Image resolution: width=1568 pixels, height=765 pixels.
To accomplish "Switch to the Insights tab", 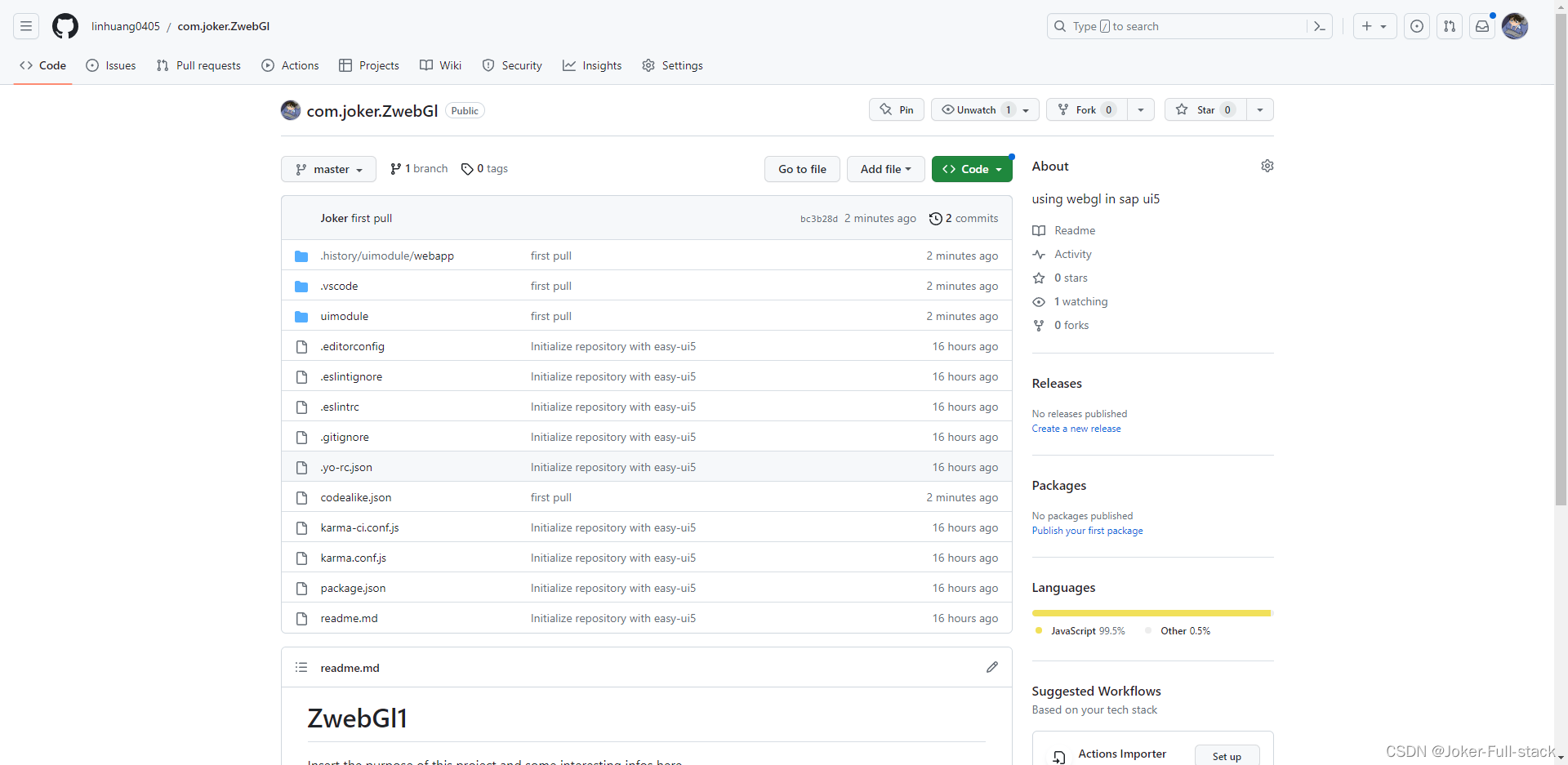I will (592, 65).
